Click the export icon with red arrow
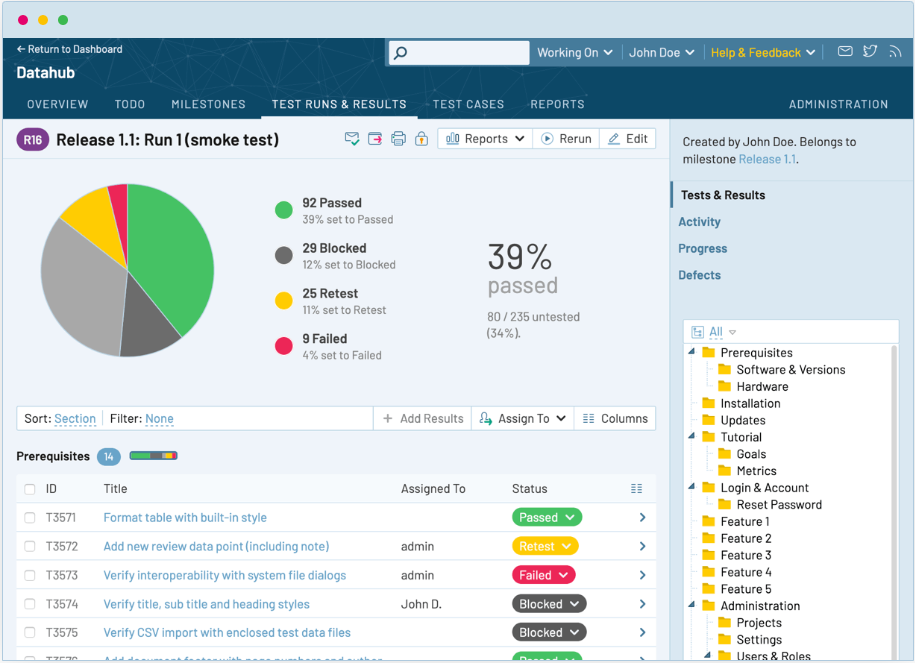 pyautogui.click(x=375, y=139)
